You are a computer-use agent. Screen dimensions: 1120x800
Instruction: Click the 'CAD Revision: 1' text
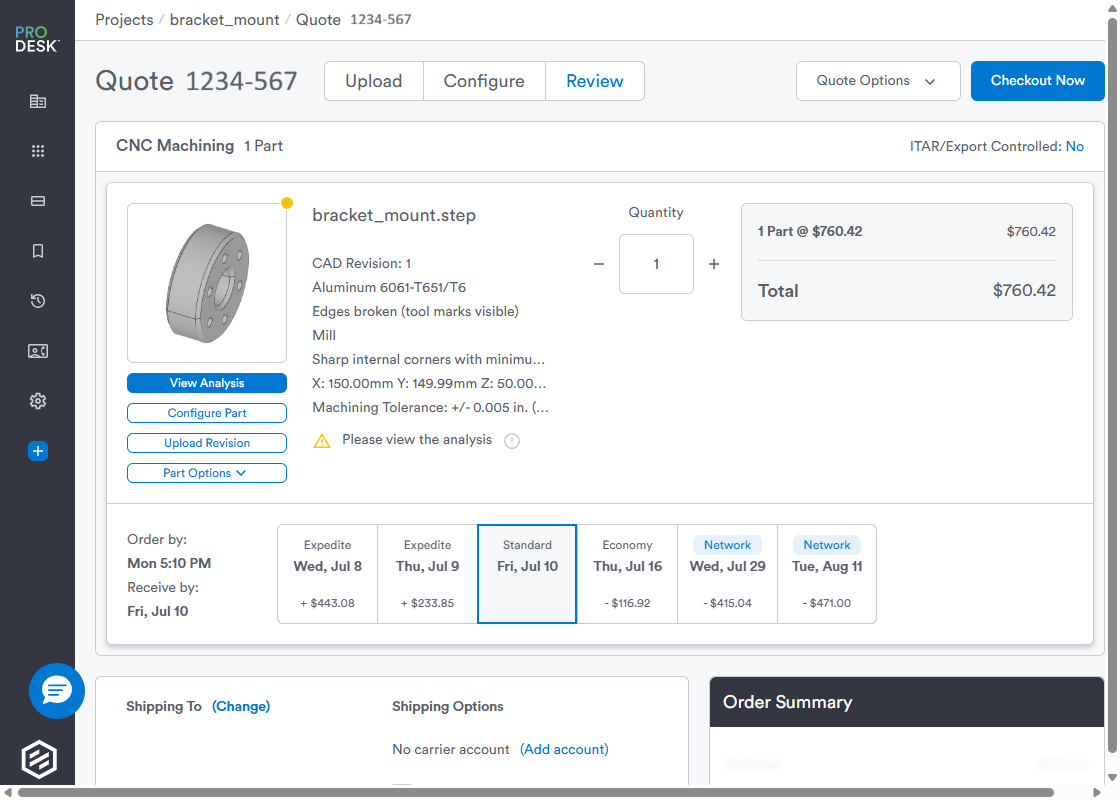(x=361, y=264)
